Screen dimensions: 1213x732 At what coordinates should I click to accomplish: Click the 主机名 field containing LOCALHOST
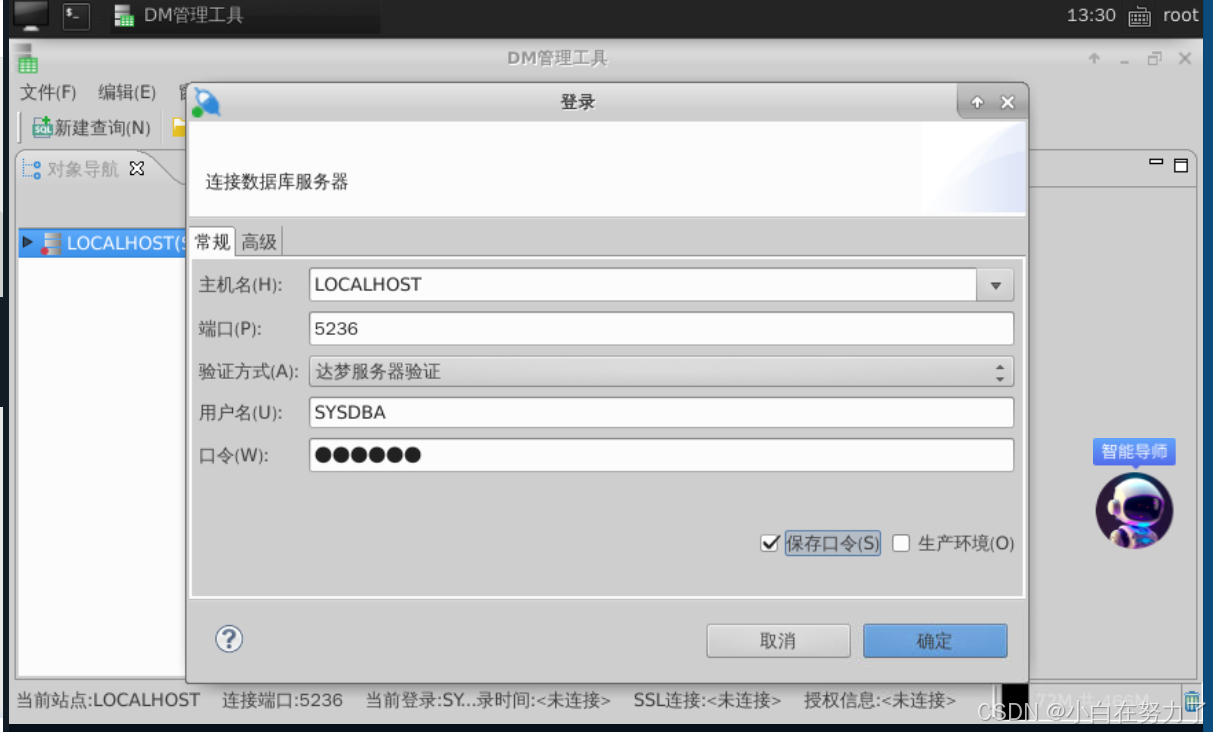[643, 285]
